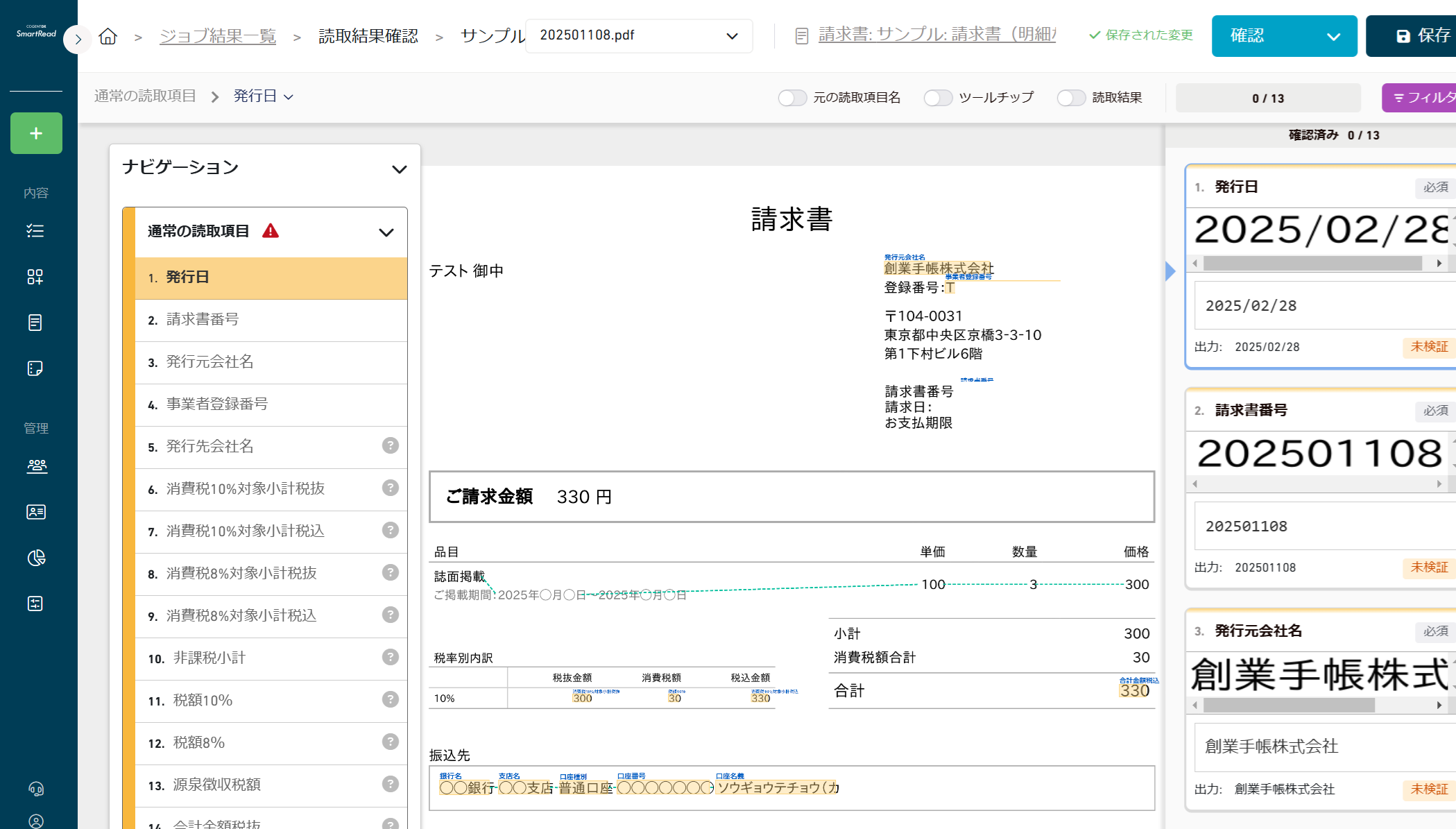This screenshot has height=829, width=1456.
Task: Enable the ツールチップ toggle
Action: pyautogui.click(x=938, y=98)
